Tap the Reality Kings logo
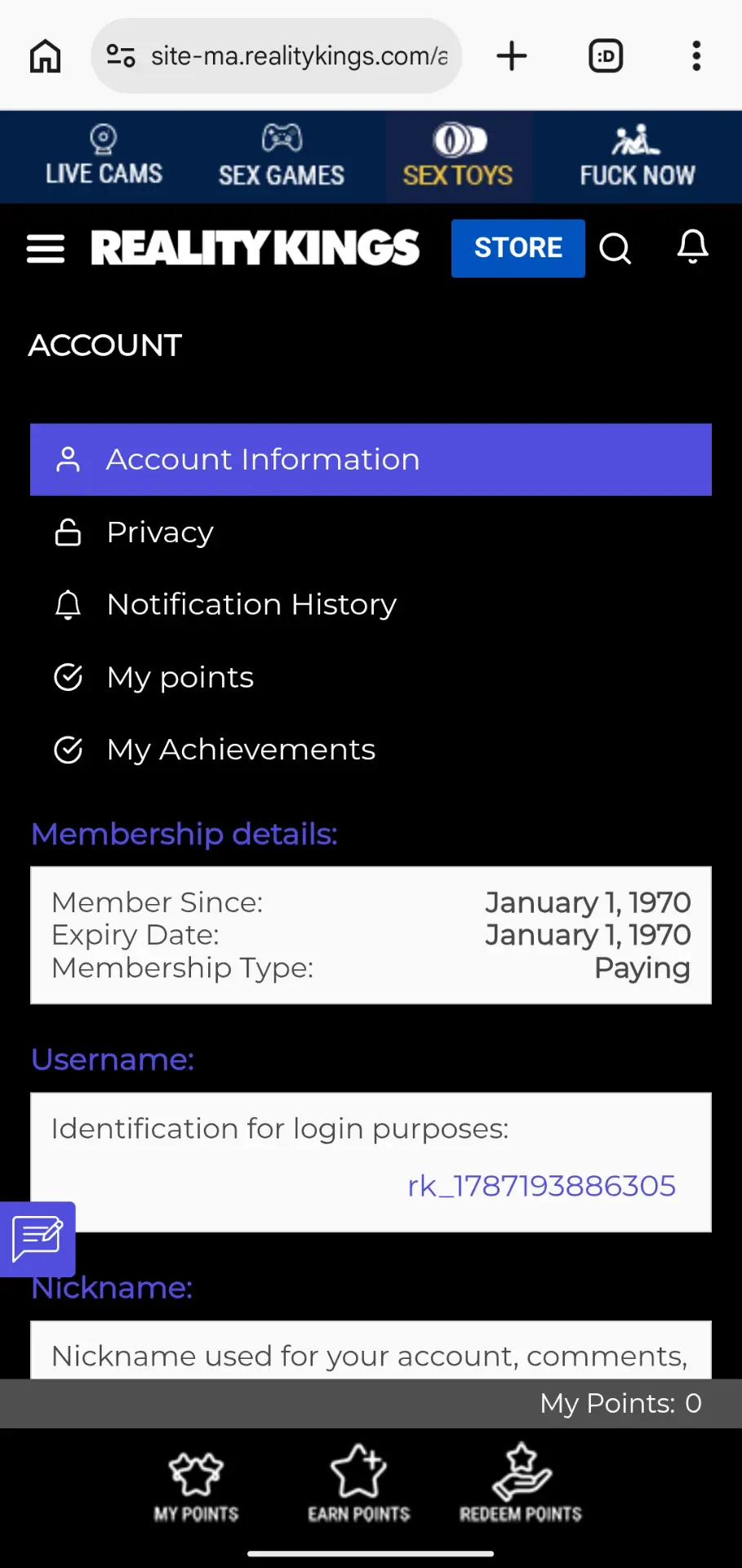The image size is (742, 1568). click(x=255, y=248)
